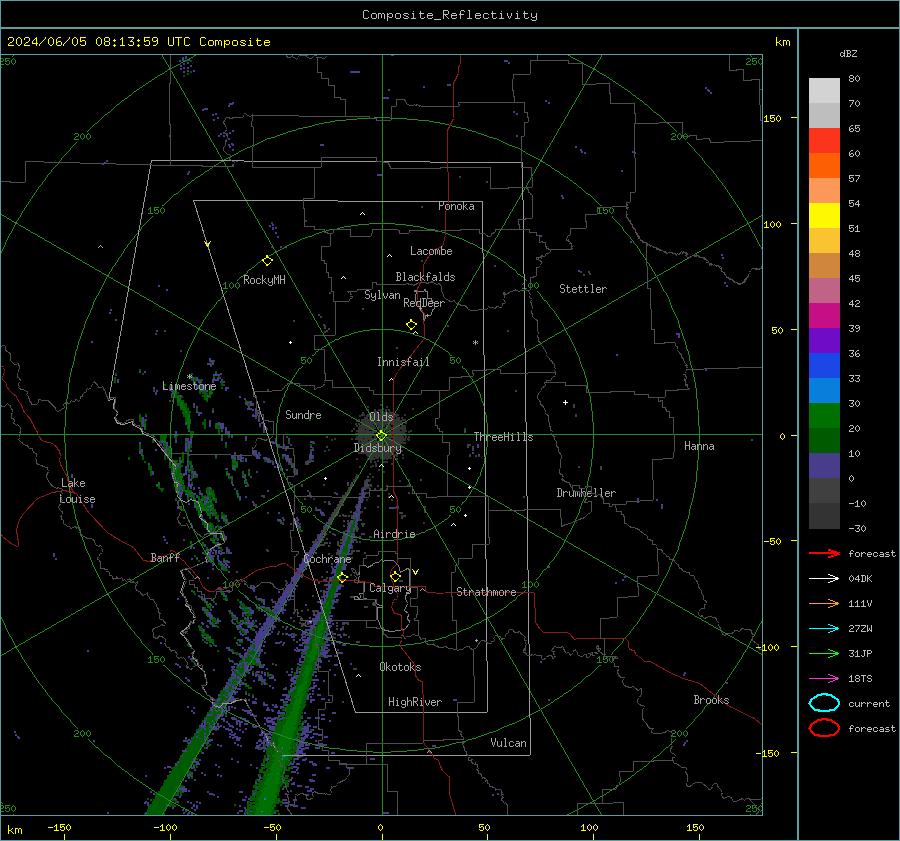Image resolution: width=900 pixels, height=841 pixels.
Task: Click the Cochrane city label
Action: [x=327, y=559]
